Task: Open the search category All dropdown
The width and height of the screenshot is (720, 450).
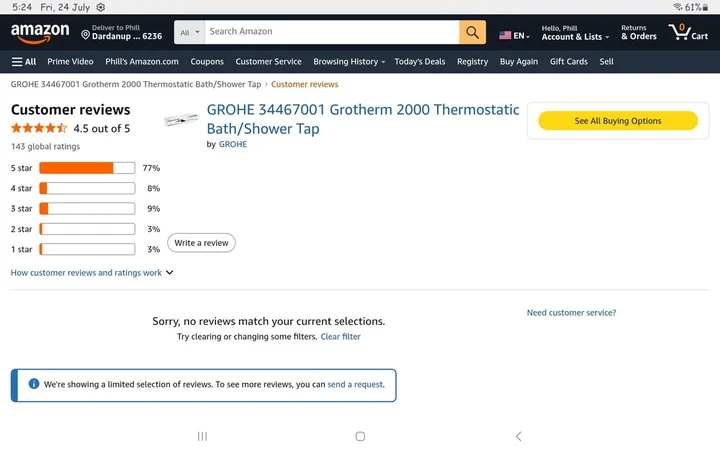Action: click(189, 32)
